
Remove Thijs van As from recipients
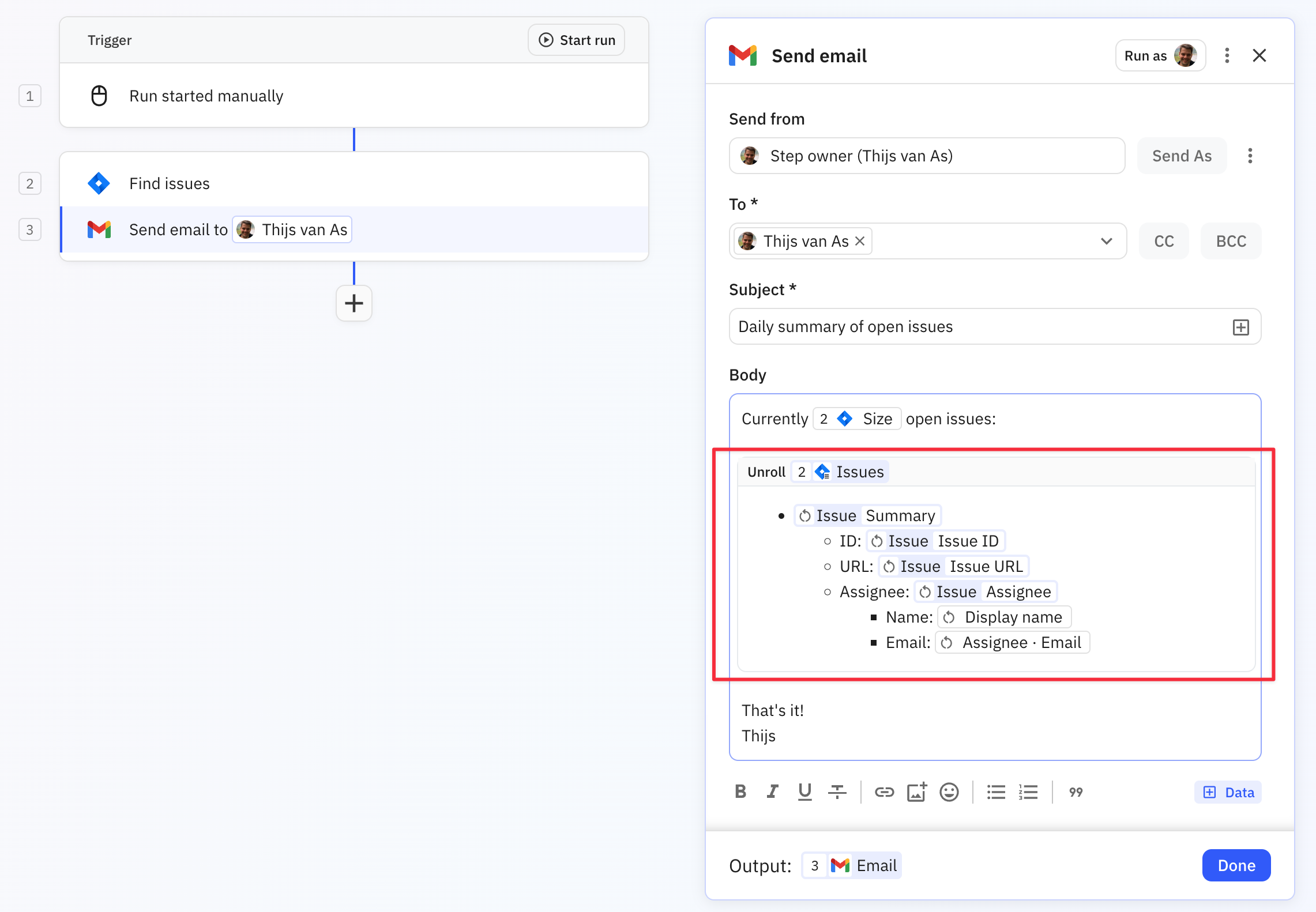click(x=859, y=240)
